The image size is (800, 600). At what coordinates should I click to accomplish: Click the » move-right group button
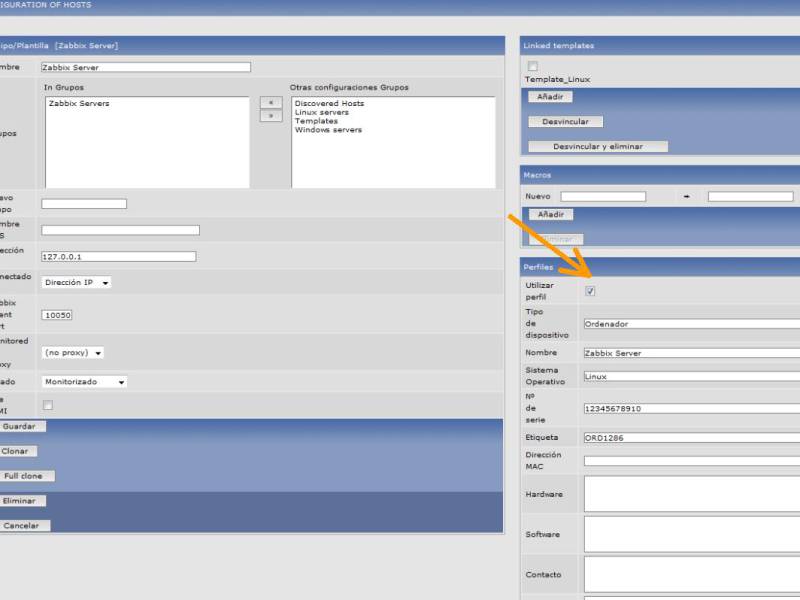point(270,116)
